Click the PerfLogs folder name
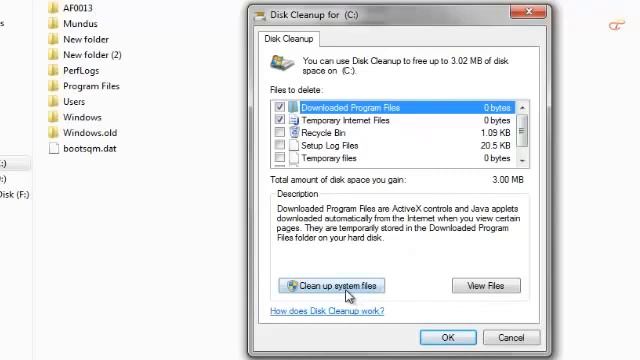640x360 pixels. click(x=81, y=71)
